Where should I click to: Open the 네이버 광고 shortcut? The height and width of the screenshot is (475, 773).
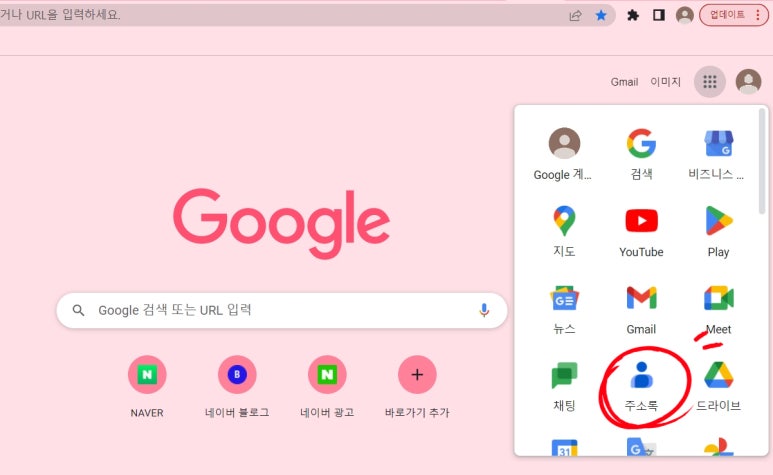point(327,386)
